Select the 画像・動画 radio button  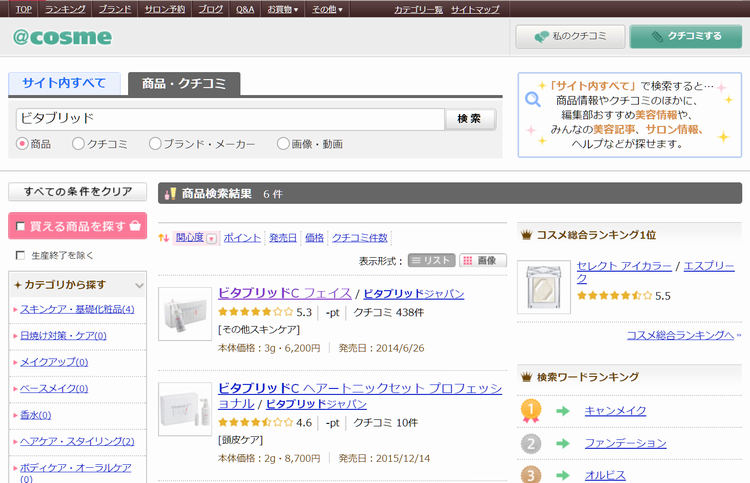tap(283, 143)
